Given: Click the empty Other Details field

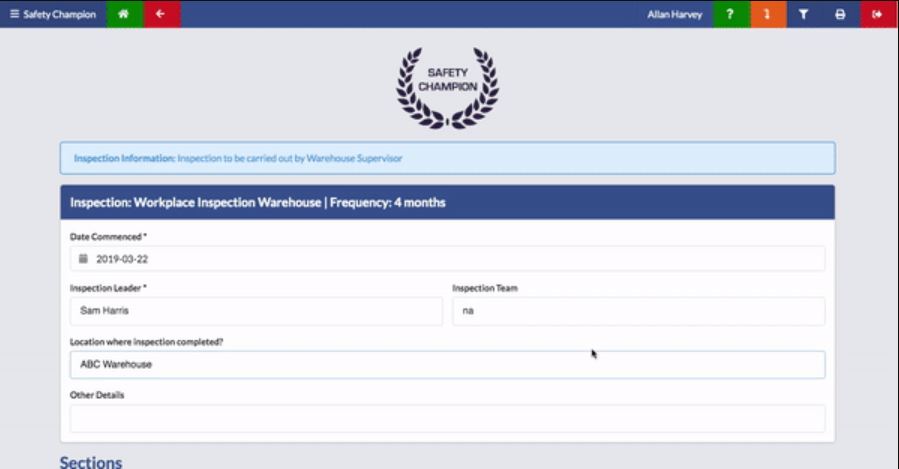Looking at the screenshot, I should 448,419.
